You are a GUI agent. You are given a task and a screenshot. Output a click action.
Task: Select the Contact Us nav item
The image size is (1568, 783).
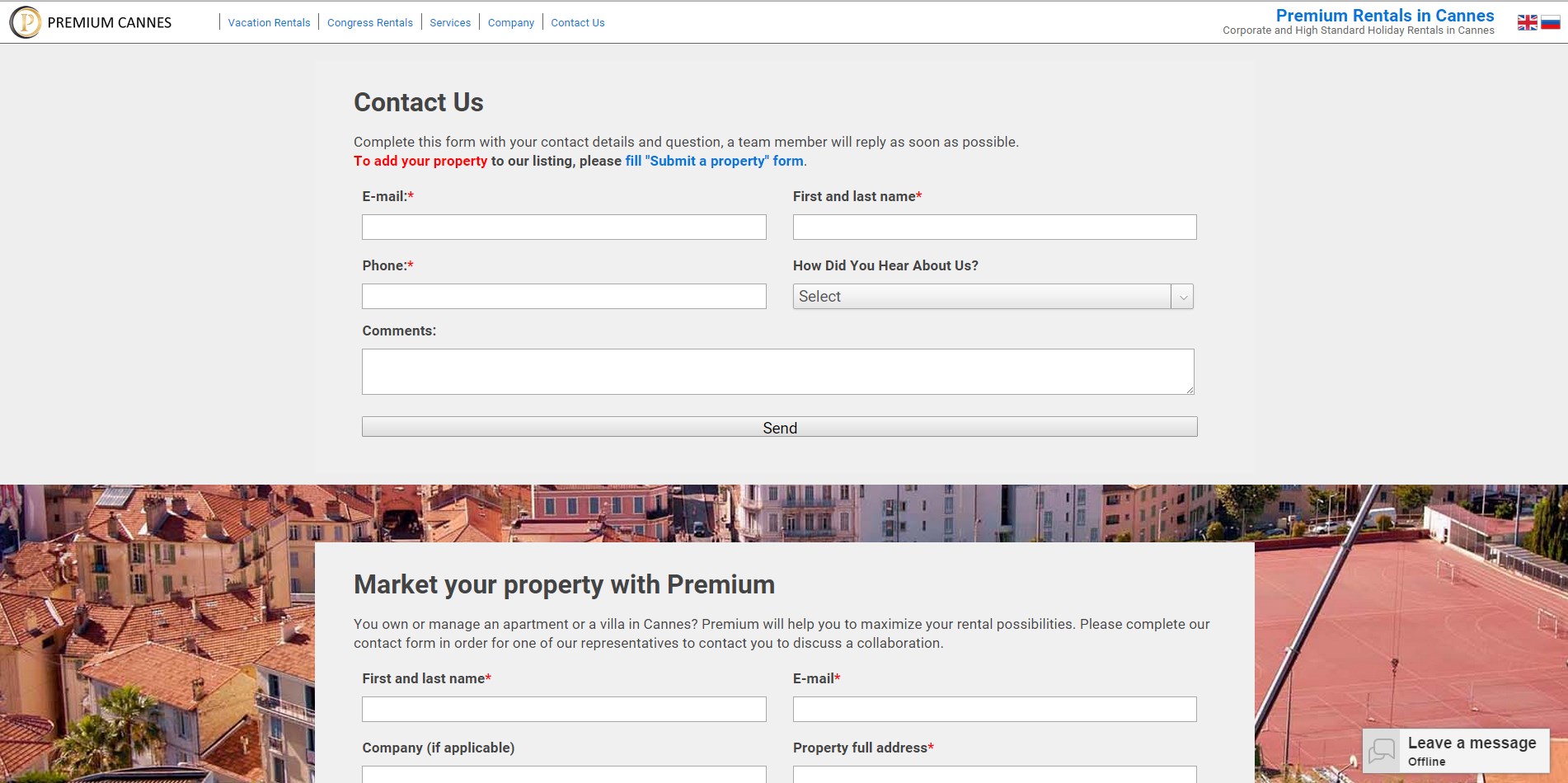point(577,22)
